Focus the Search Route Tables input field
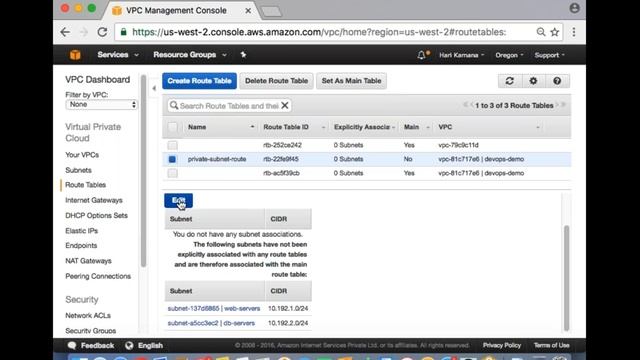This screenshot has width=640, height=360. click(x=229, y=106)
